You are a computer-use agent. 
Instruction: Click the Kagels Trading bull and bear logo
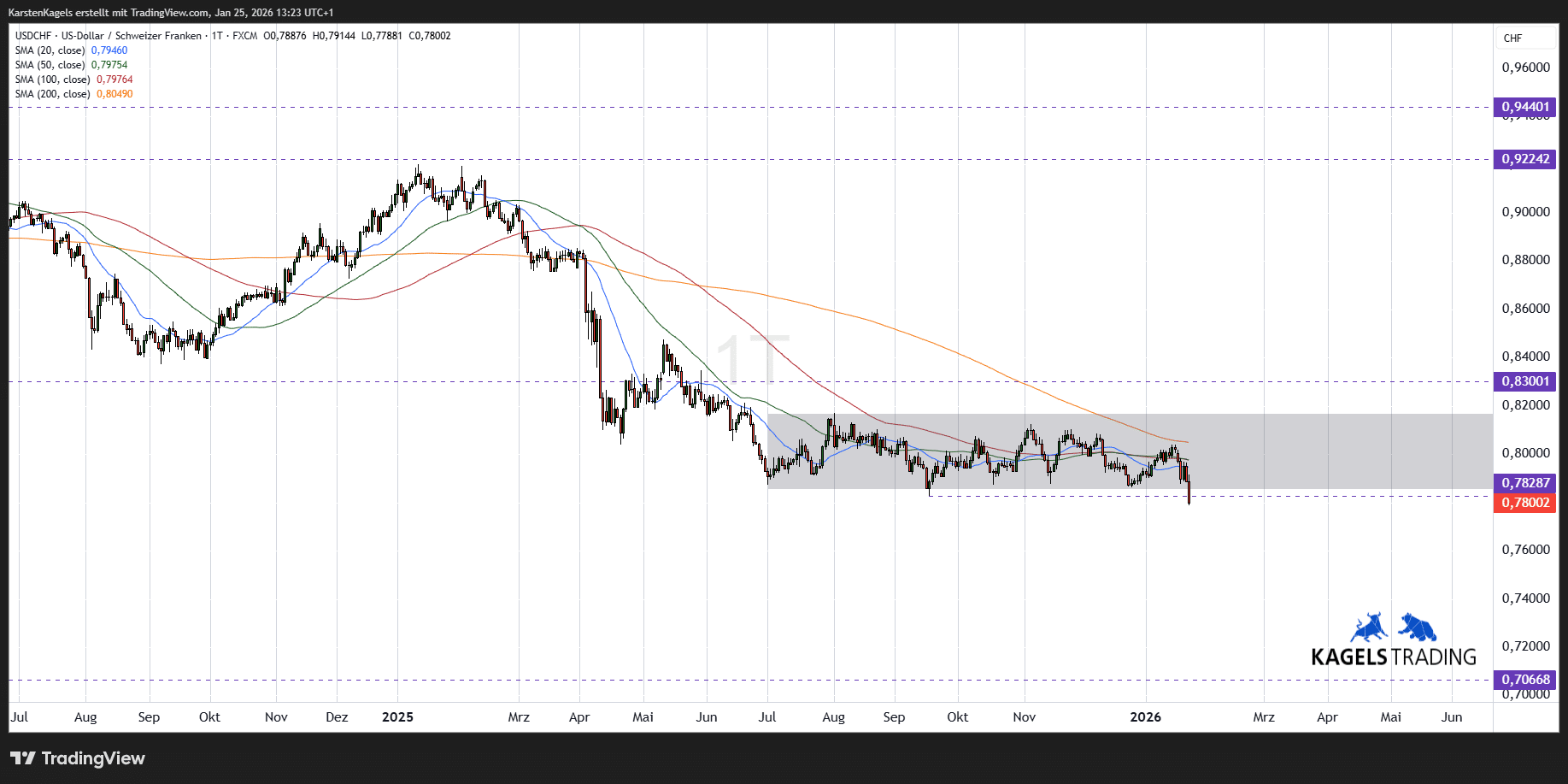(x=1393, y=628)
